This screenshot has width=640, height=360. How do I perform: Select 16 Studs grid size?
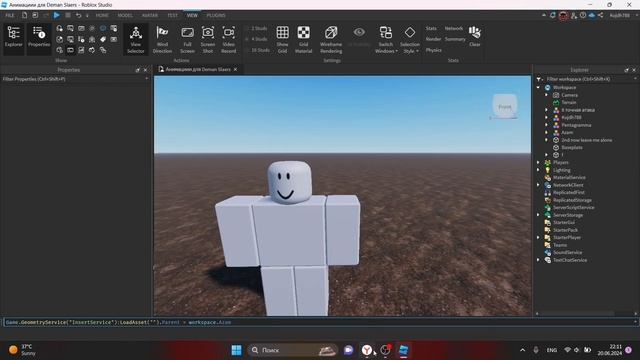coord(258,50)
